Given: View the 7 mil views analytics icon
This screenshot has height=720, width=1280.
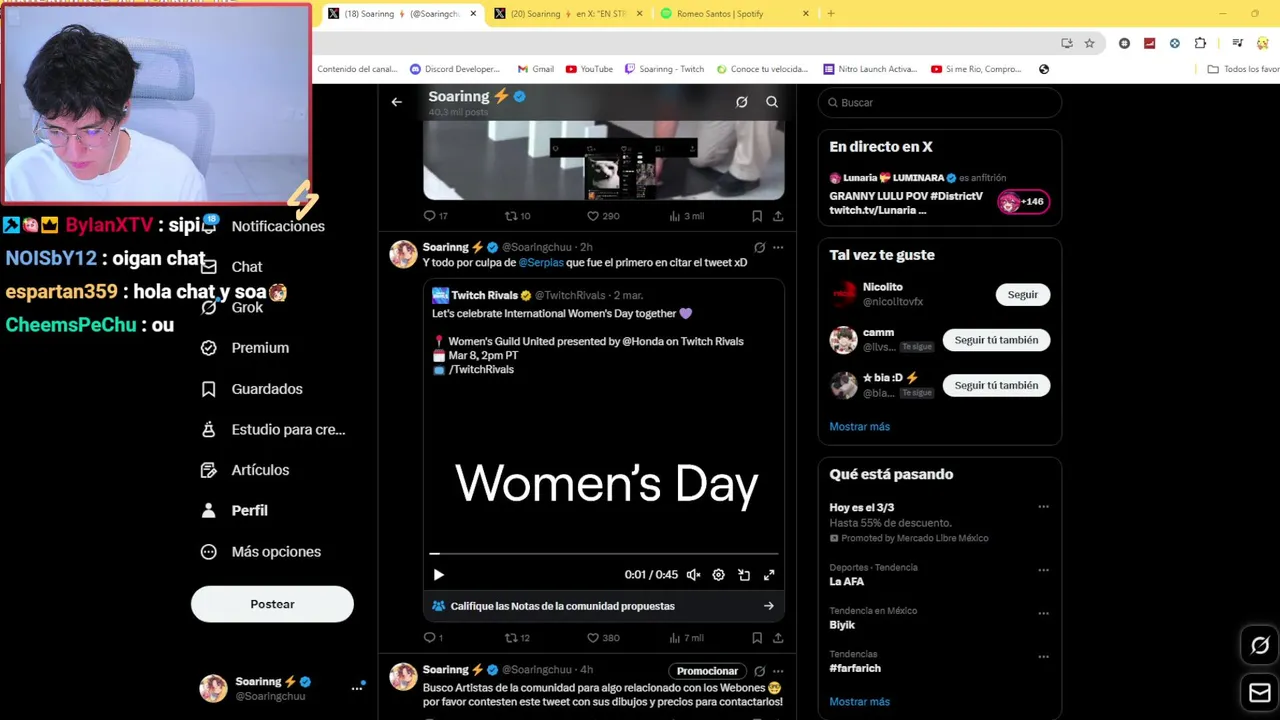Looking at the screenshot, I should coord(686,637).
